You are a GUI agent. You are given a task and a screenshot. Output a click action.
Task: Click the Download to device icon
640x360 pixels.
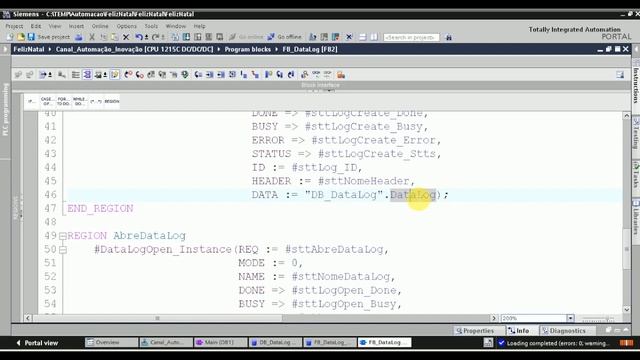coord(186,37)
